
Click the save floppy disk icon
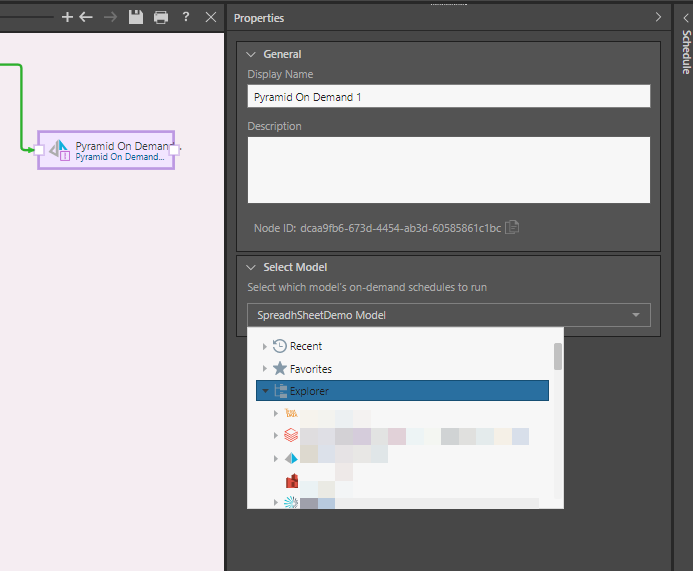136,17
